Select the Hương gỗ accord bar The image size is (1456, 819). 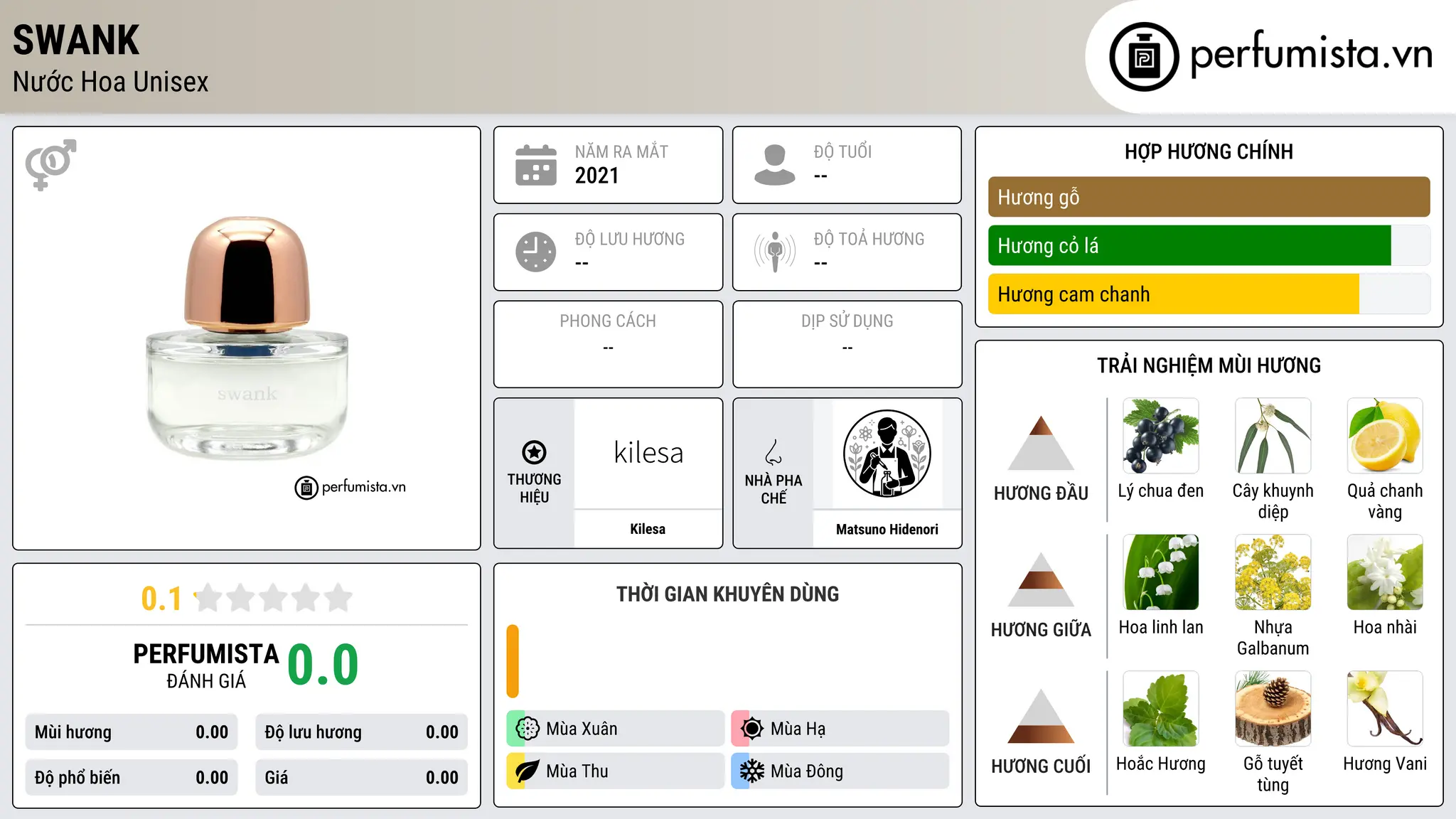click(x=1209, y=197)
